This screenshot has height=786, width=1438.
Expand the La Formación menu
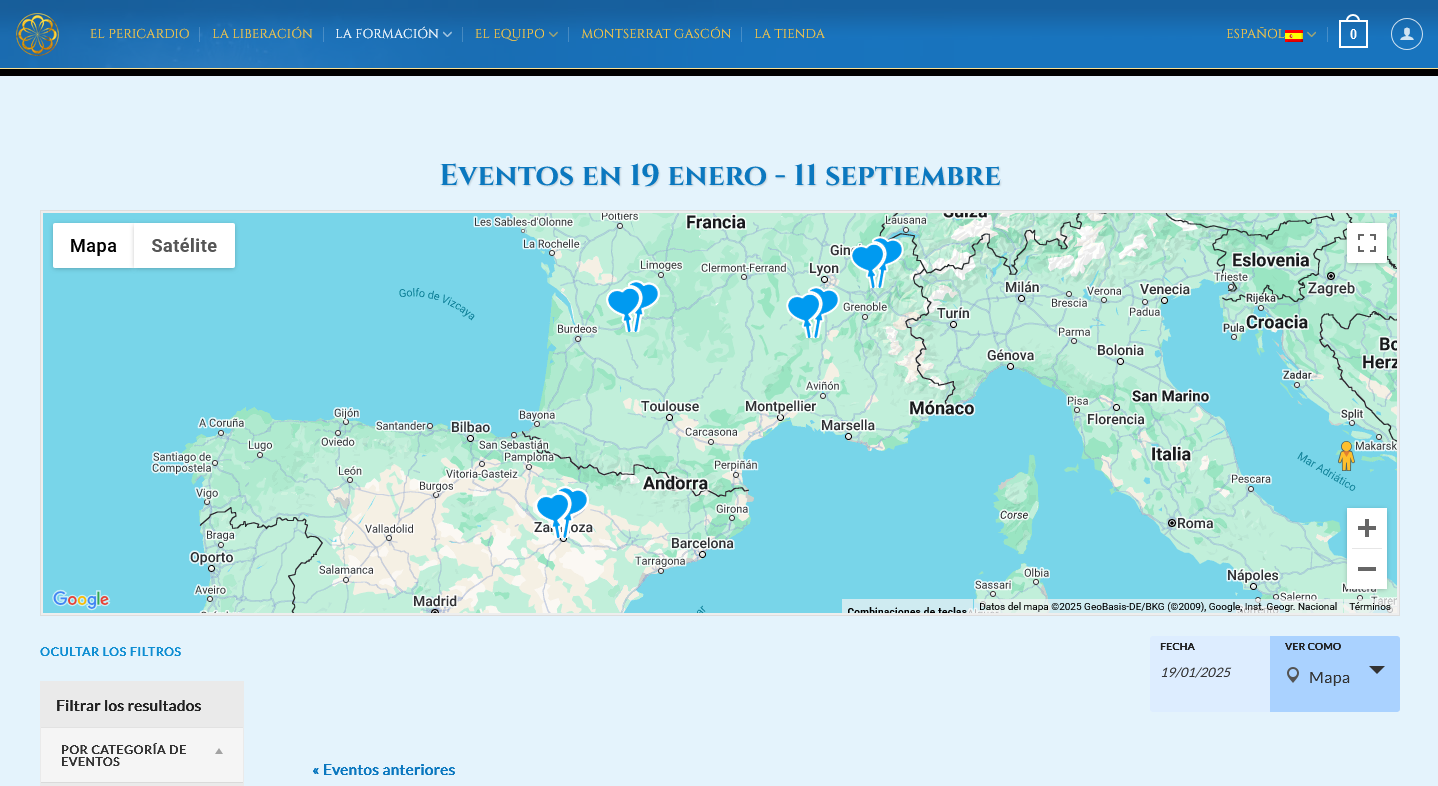coord(392,34)
